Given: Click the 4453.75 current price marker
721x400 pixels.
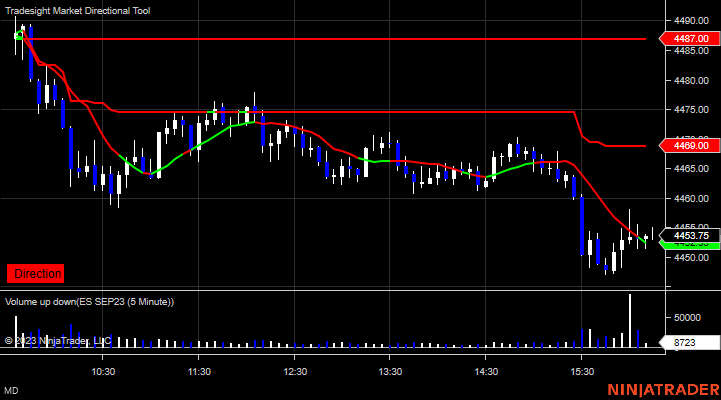Looking at the screenshot, I should tap(690, 235).
